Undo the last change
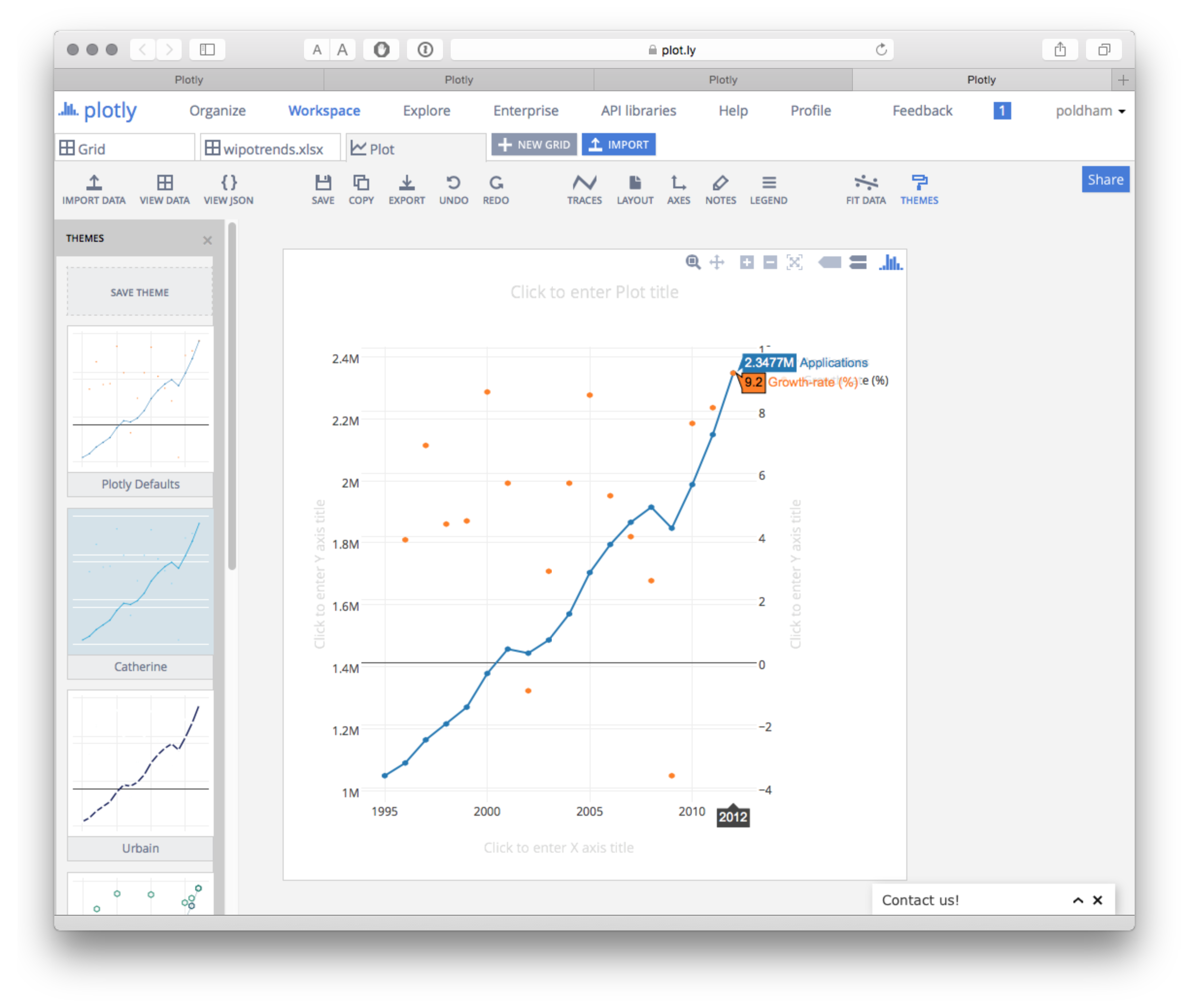The image size is (1189, 1008). coord(453,190)
